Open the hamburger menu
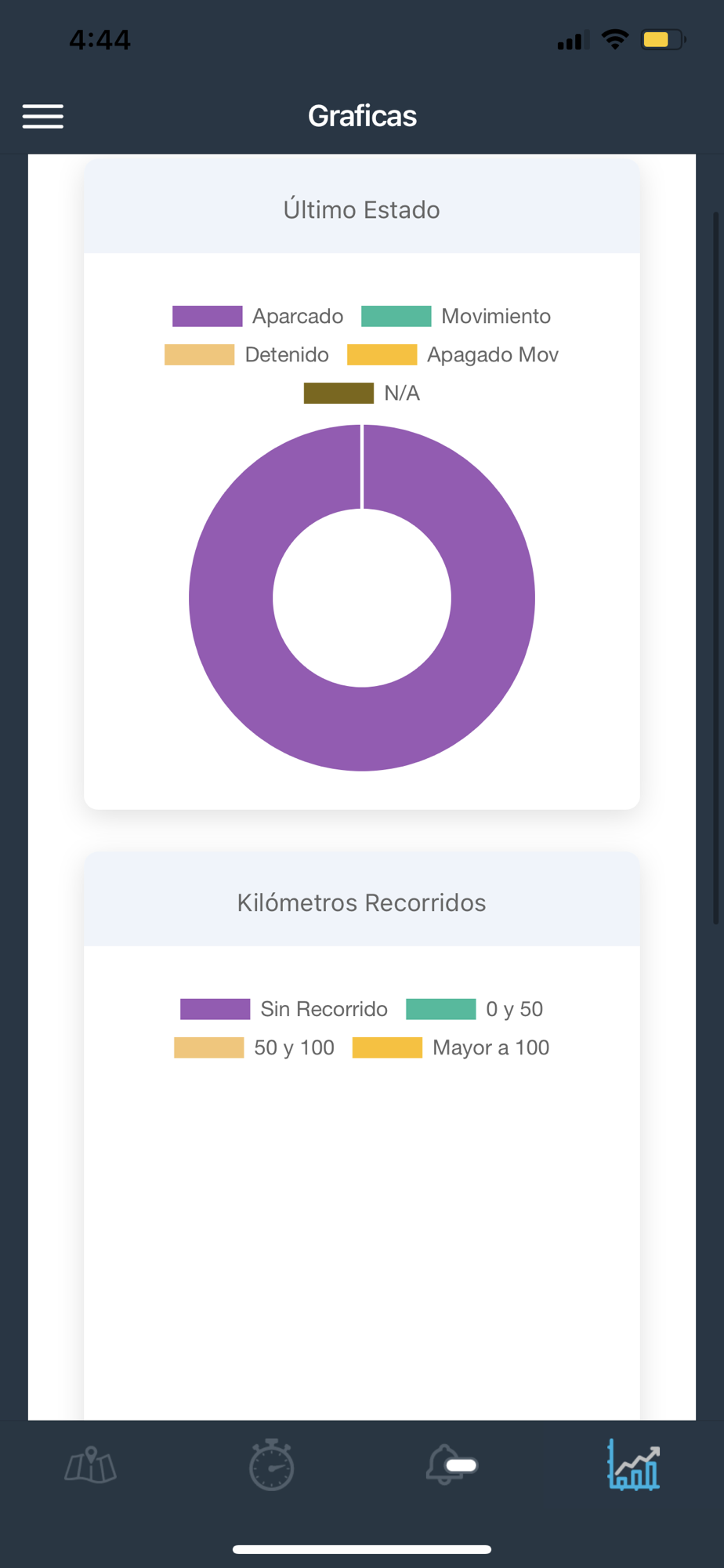 [43, 116]
